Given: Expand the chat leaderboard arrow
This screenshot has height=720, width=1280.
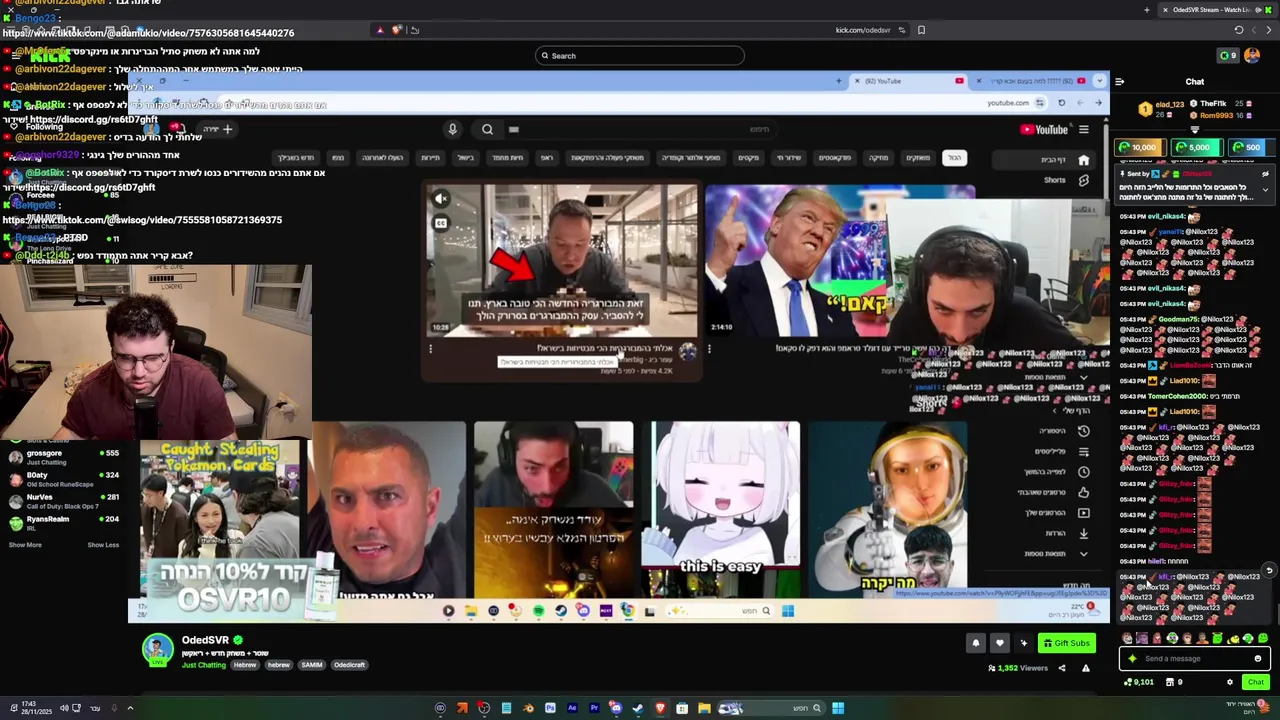Looking at the screenshot, I should (1194, 130).
